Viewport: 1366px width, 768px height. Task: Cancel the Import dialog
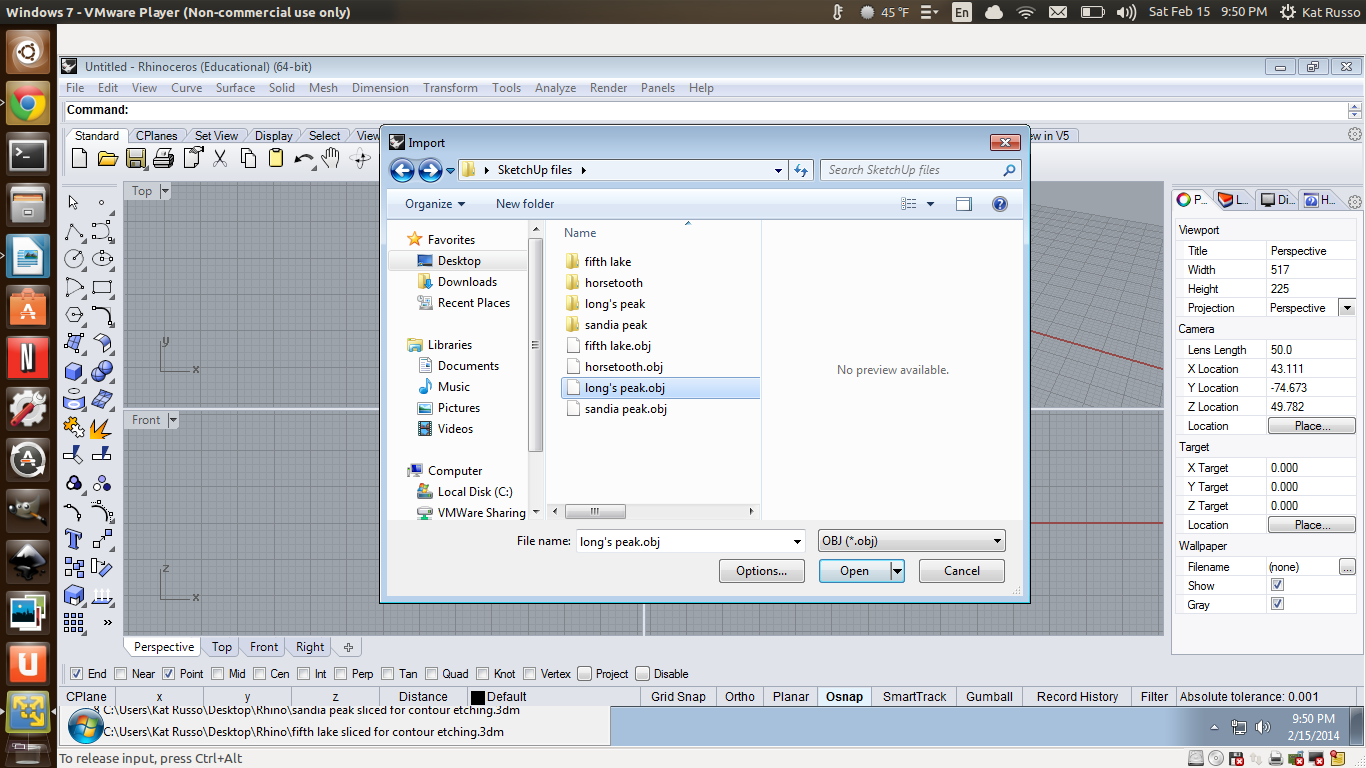tap(962, 571)
